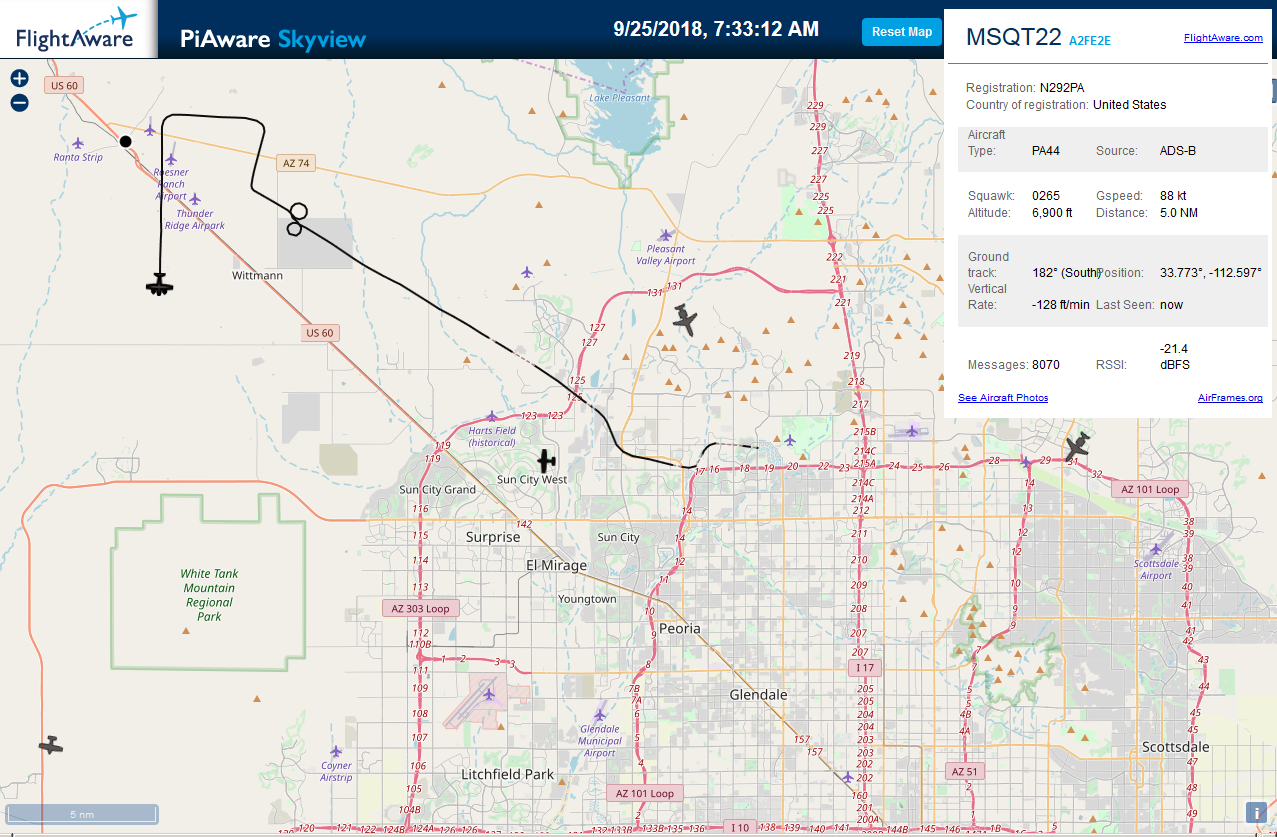The width and height of the screenshot is (1277, 837).
Task: Click the White Tank Mountain Regional Park label
Action: [209, 595]
